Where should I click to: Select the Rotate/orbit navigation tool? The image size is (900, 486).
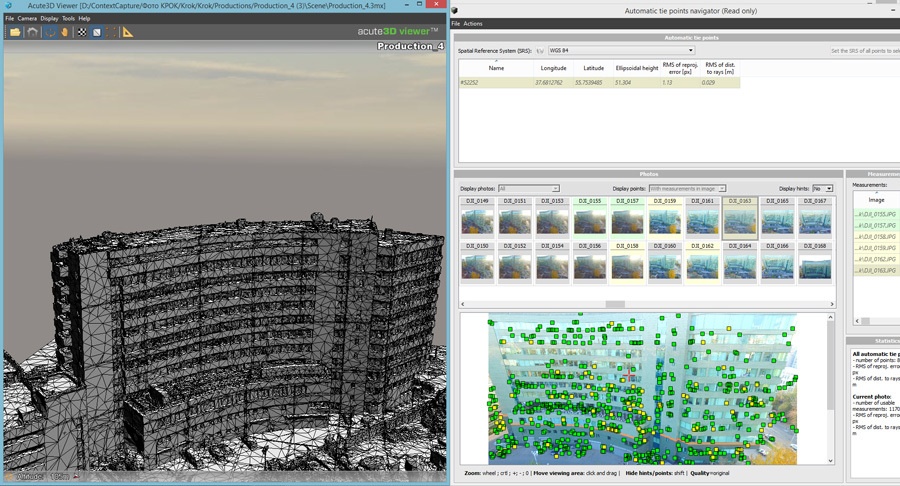[x=50, y=32]
